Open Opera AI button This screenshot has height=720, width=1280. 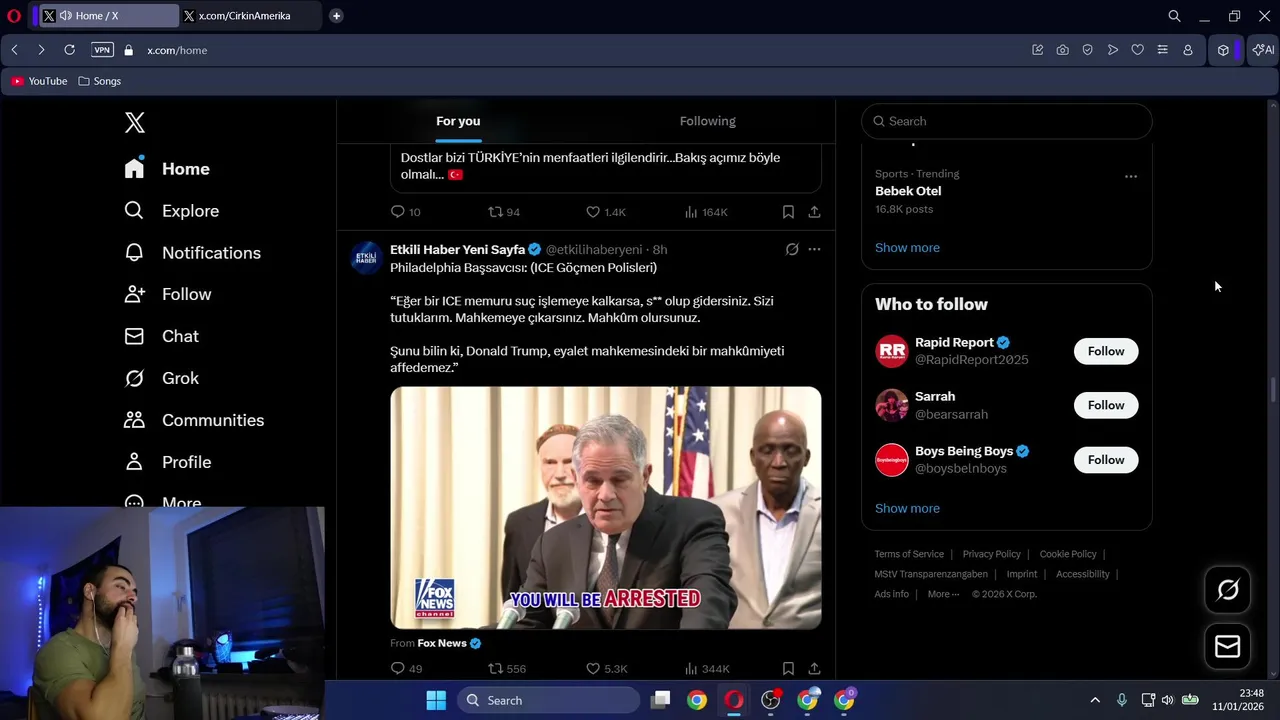(1263, 50)
